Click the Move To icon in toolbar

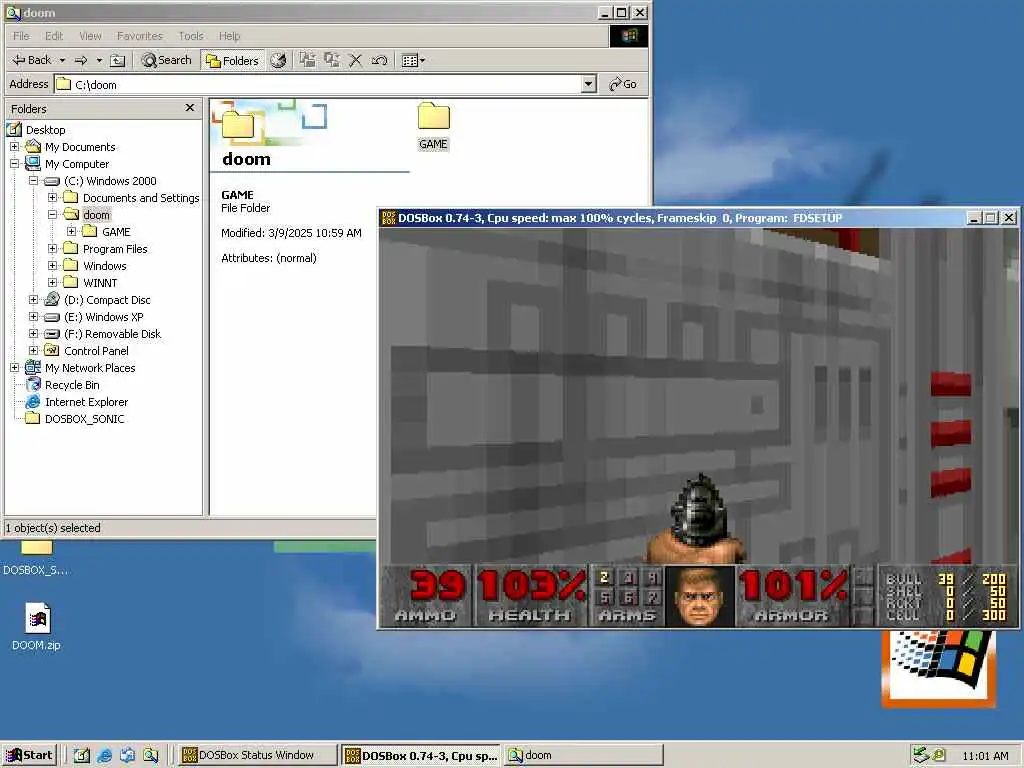point(307,60)
